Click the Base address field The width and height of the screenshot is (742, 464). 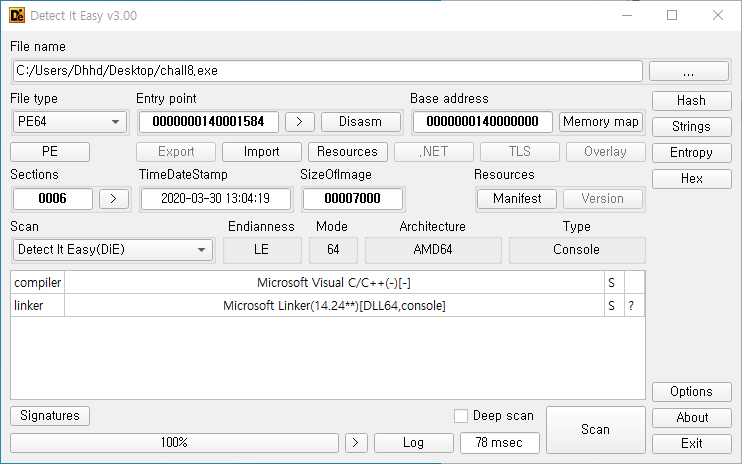(x=483, y=122)
